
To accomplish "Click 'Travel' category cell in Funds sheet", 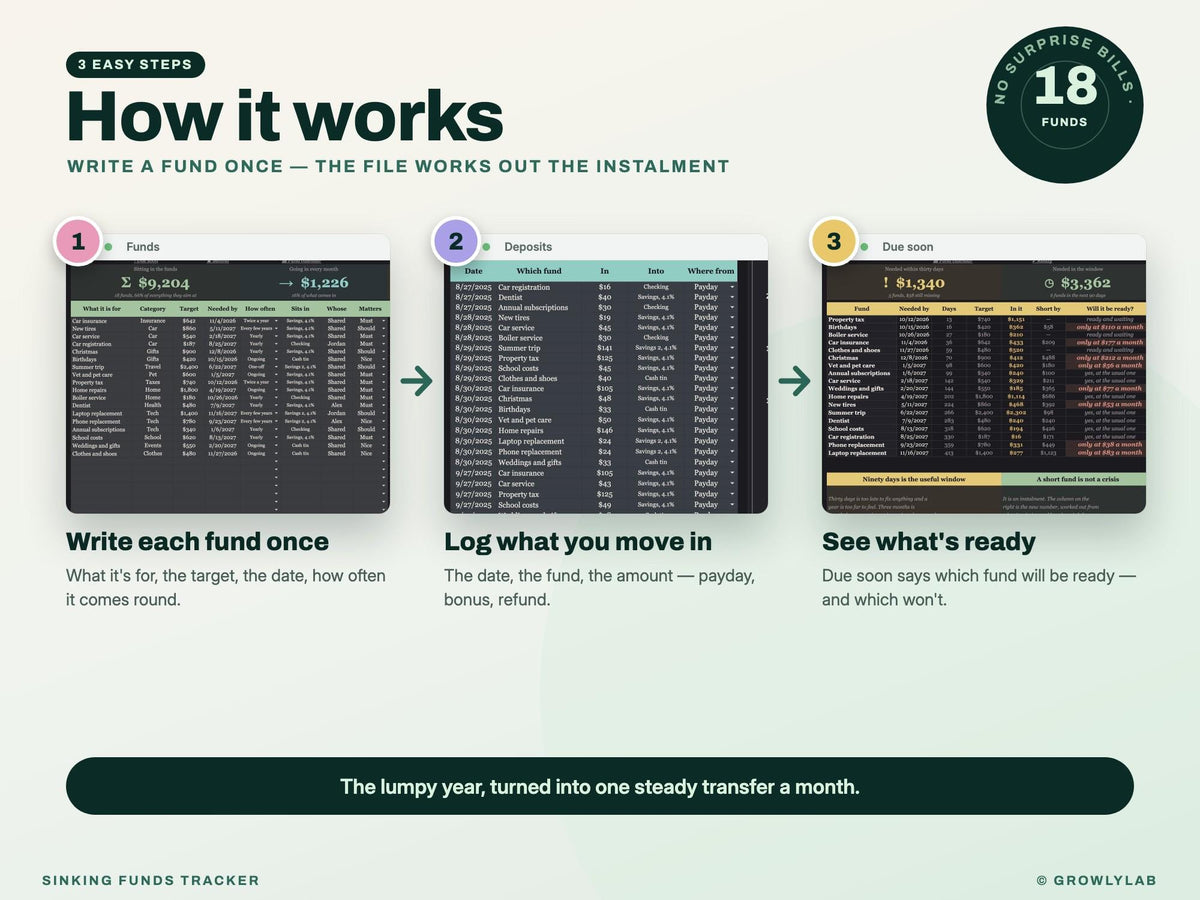I will point(153,367).
